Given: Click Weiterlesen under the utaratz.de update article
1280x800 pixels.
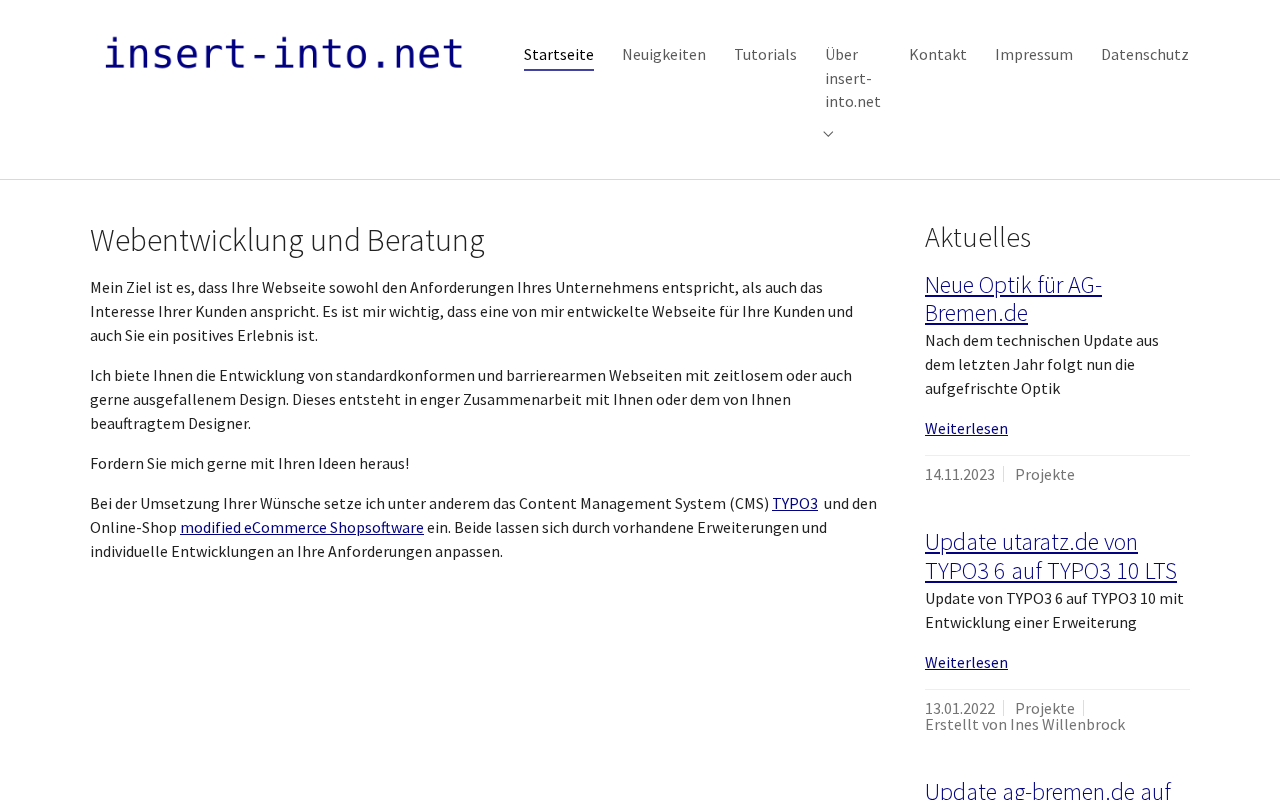Looking at the screenshot, I should 966,662.
